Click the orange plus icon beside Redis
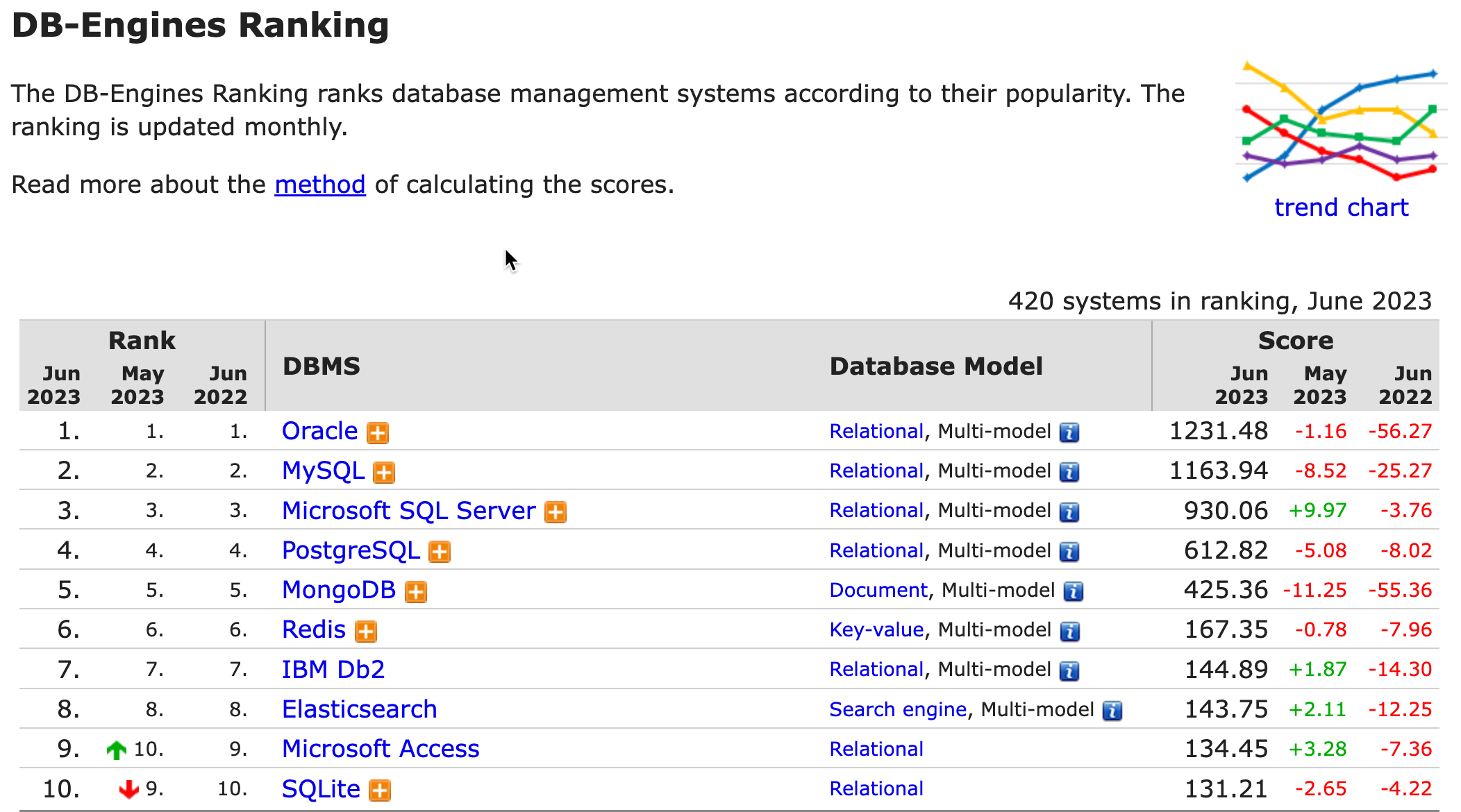This screenshot has width=1461, height=812. [x=365, y=631]
